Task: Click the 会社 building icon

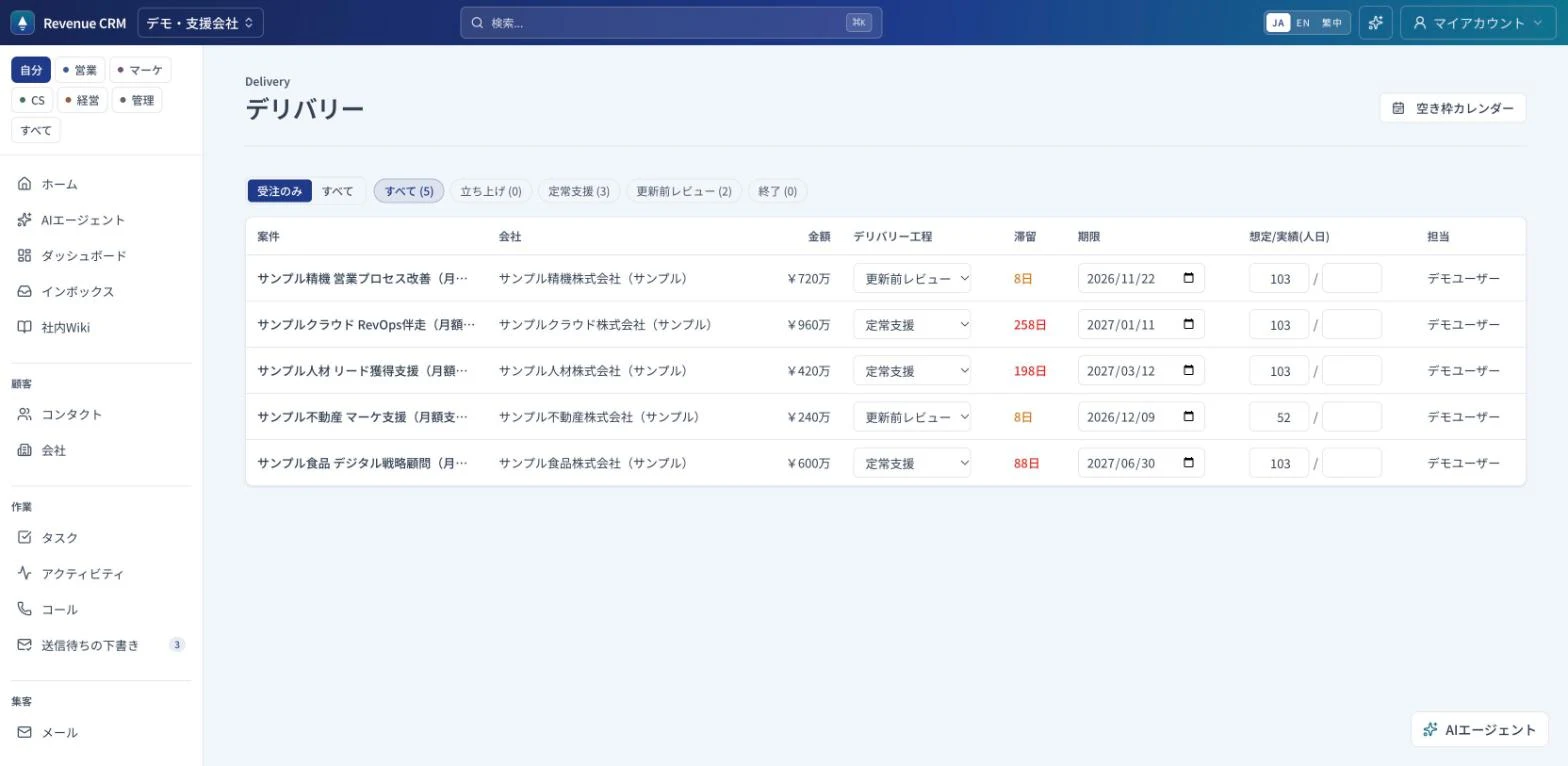Action: click(x=25, y=450)
